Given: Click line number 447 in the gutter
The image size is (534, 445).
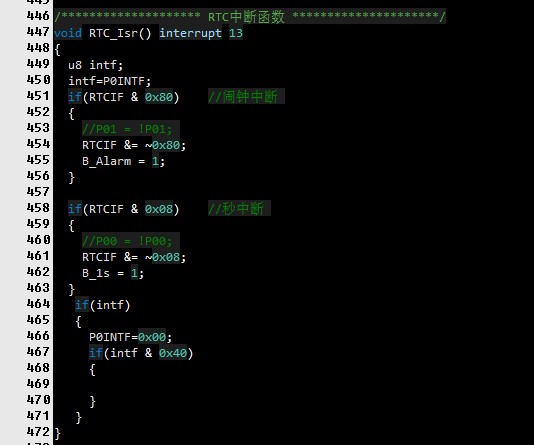Looking at the screenshot, I should [38, 32].
